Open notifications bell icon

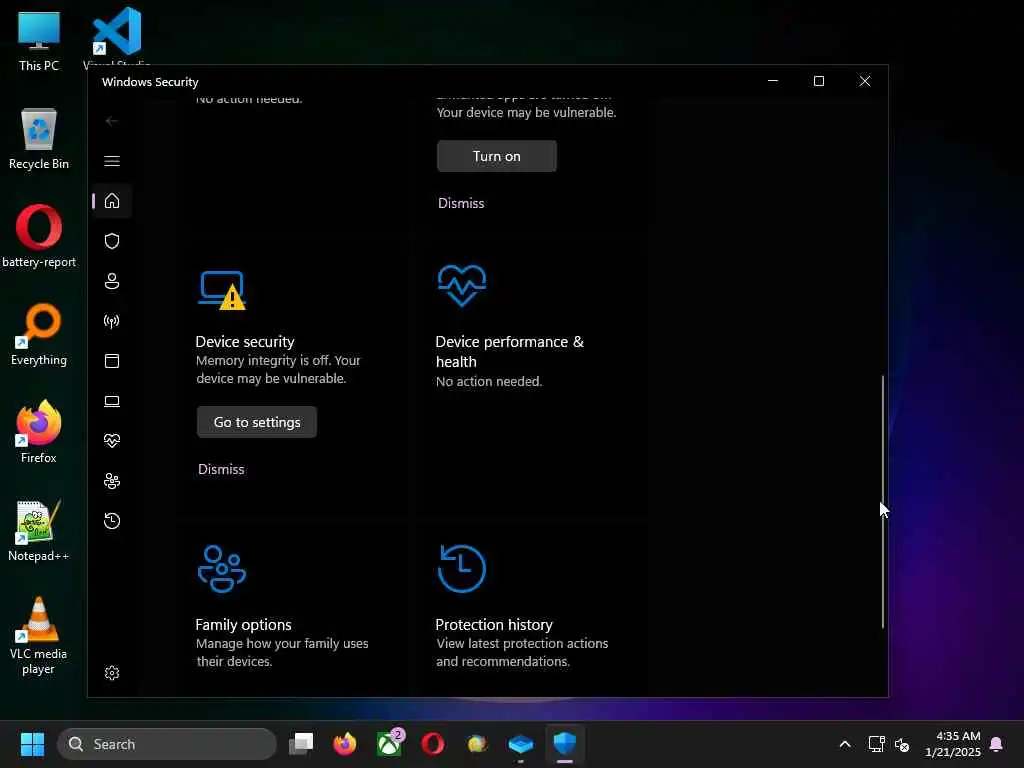pos(997,744)
